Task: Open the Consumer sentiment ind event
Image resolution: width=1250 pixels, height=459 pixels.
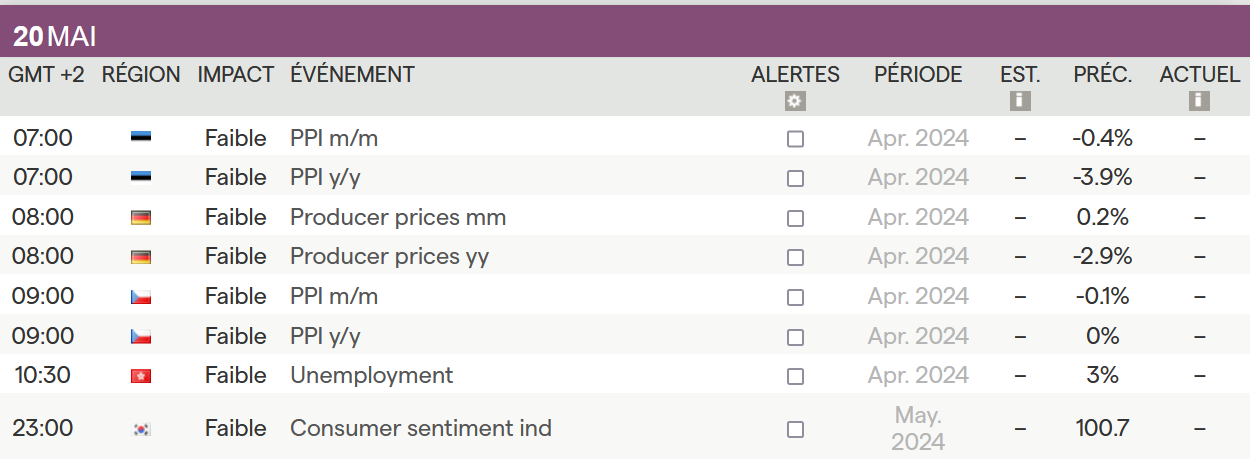Action: pos(420,428)
